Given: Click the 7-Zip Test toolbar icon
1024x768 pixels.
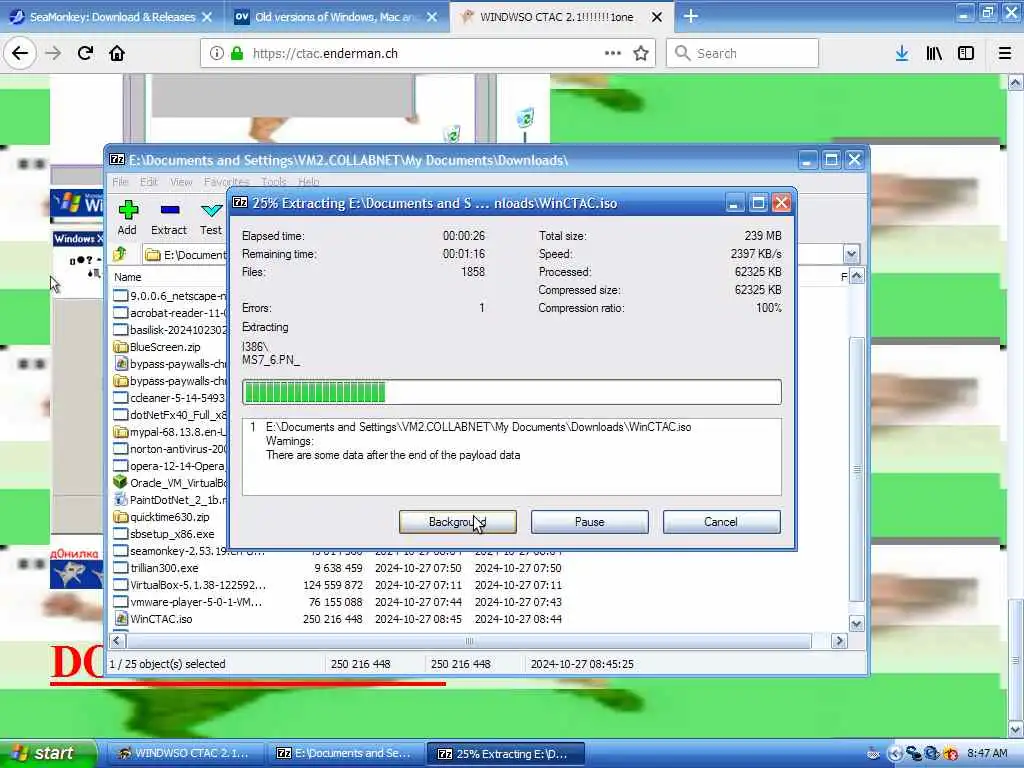Looking at the screenshot, I should [211, 218].
